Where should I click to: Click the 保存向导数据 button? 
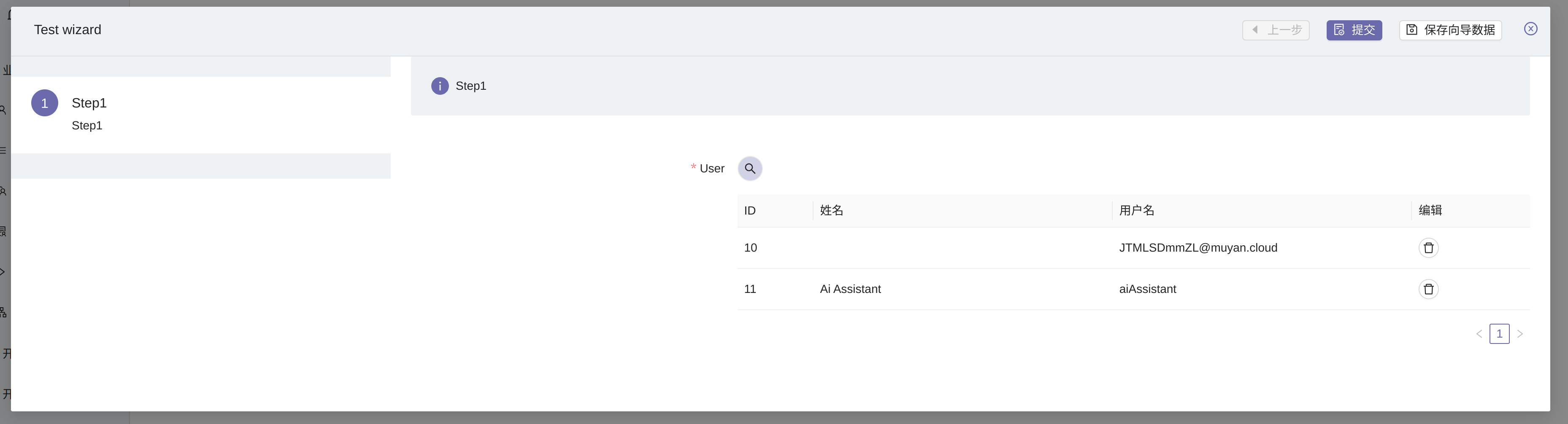click(x=1450, y=30)
